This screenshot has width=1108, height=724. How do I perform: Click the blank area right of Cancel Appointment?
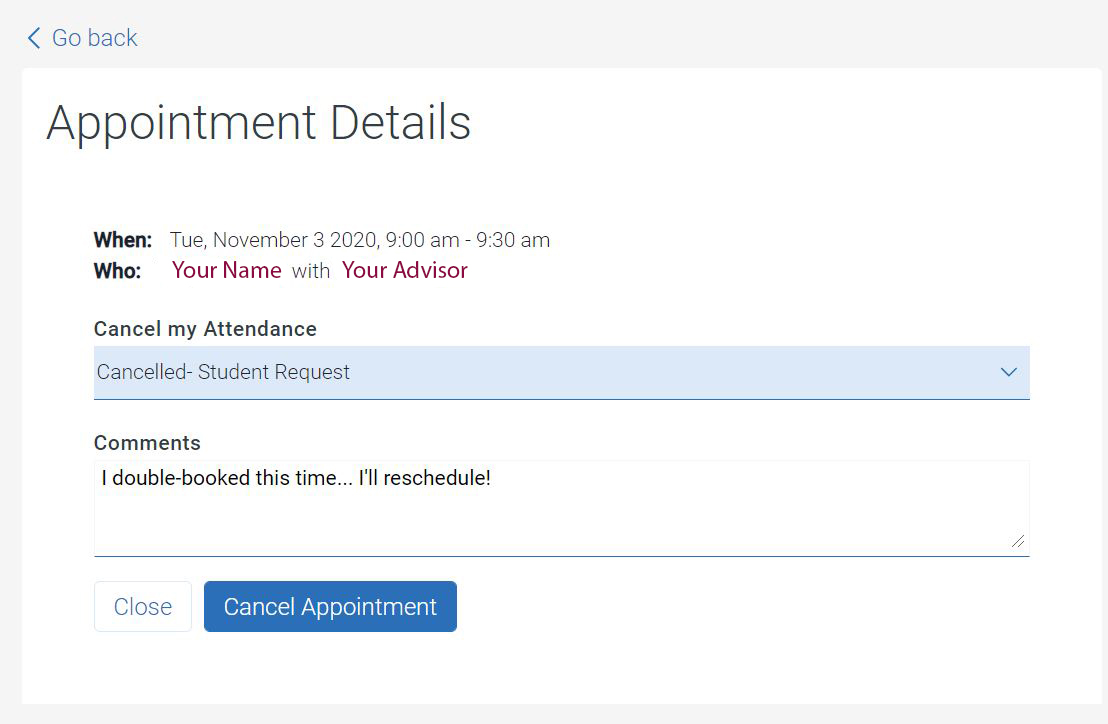coord(742,607)
